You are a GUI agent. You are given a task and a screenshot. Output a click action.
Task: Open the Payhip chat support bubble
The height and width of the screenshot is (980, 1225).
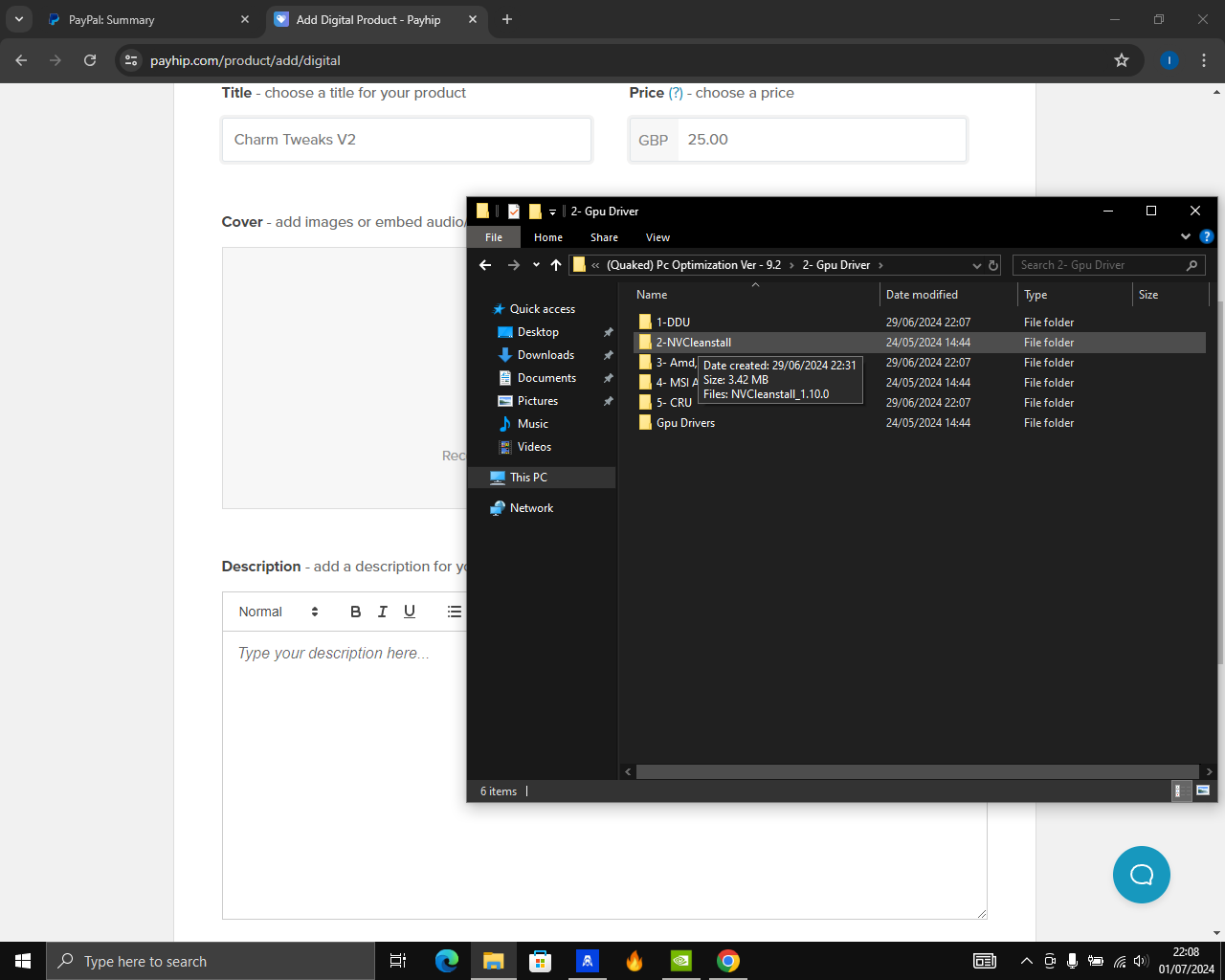point(1142,875)
